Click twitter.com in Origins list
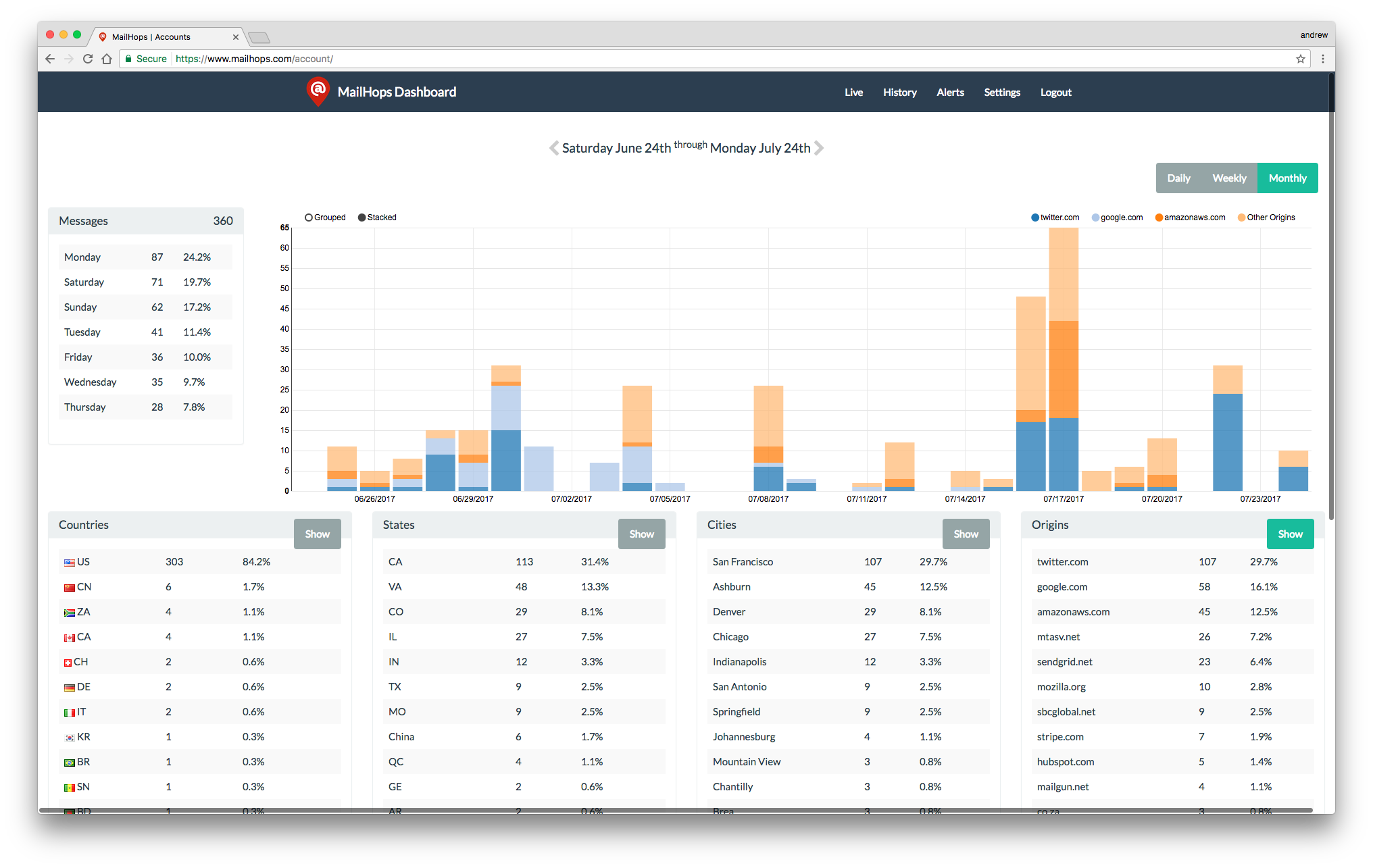1373x868 pixels. [1062, 562]
